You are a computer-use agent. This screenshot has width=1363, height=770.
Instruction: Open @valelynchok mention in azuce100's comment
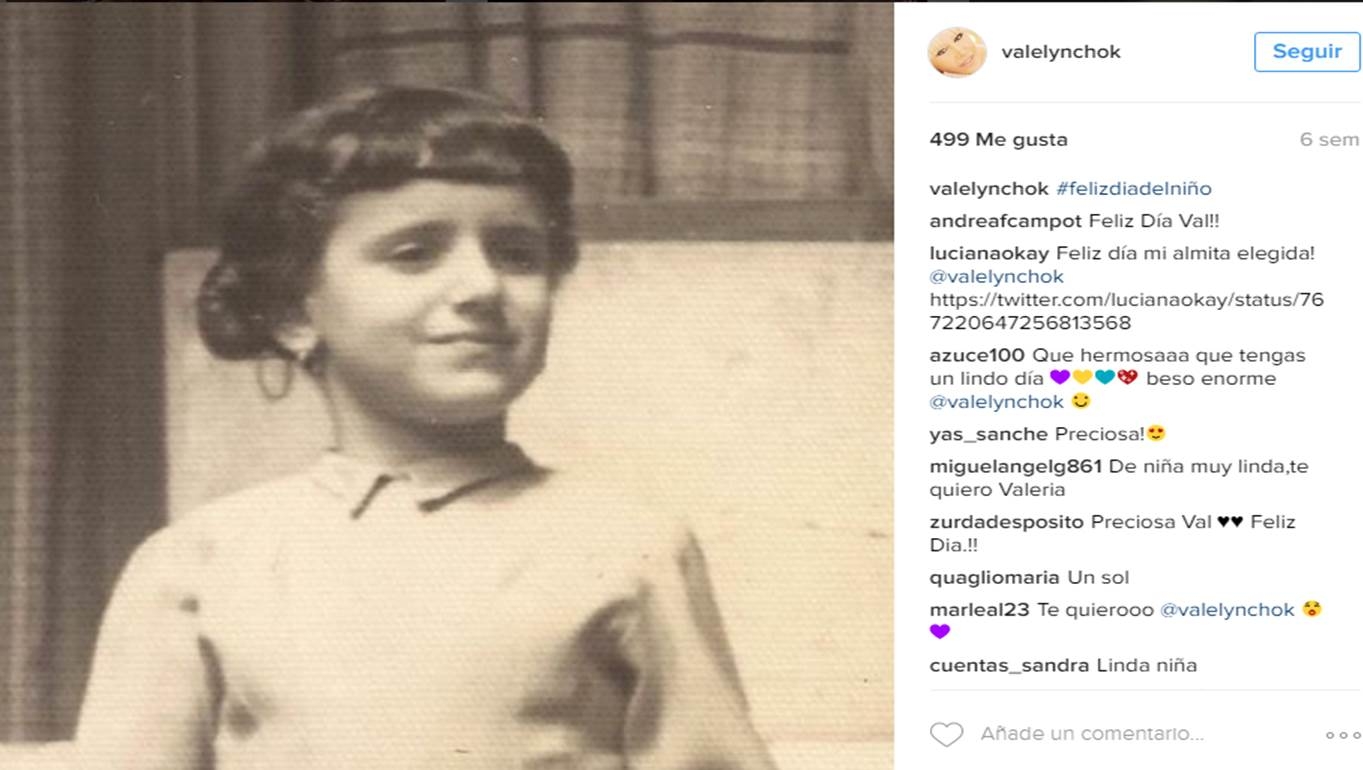coord(996,402)
